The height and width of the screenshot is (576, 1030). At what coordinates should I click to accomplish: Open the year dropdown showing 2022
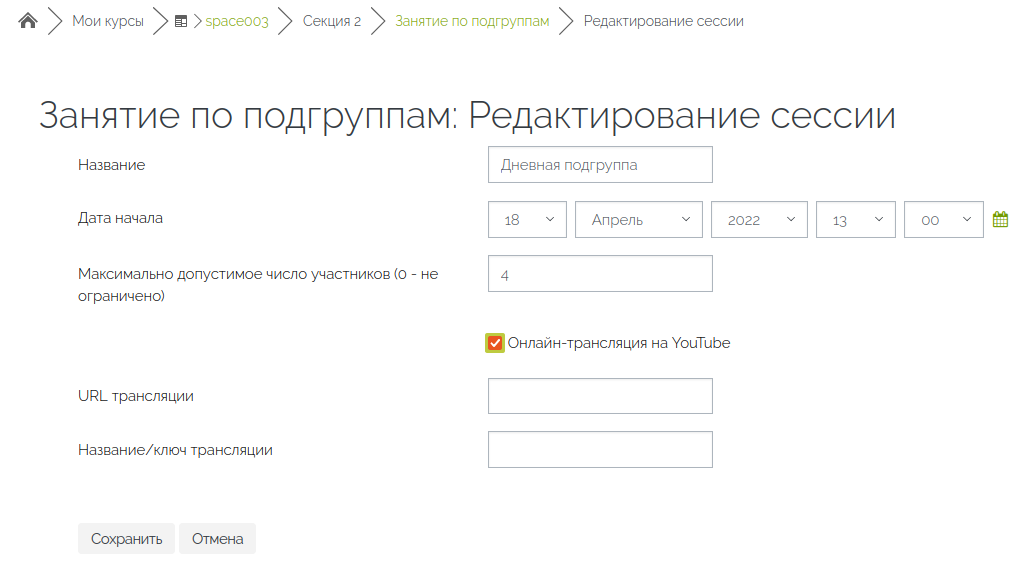(x=759, y=219)
